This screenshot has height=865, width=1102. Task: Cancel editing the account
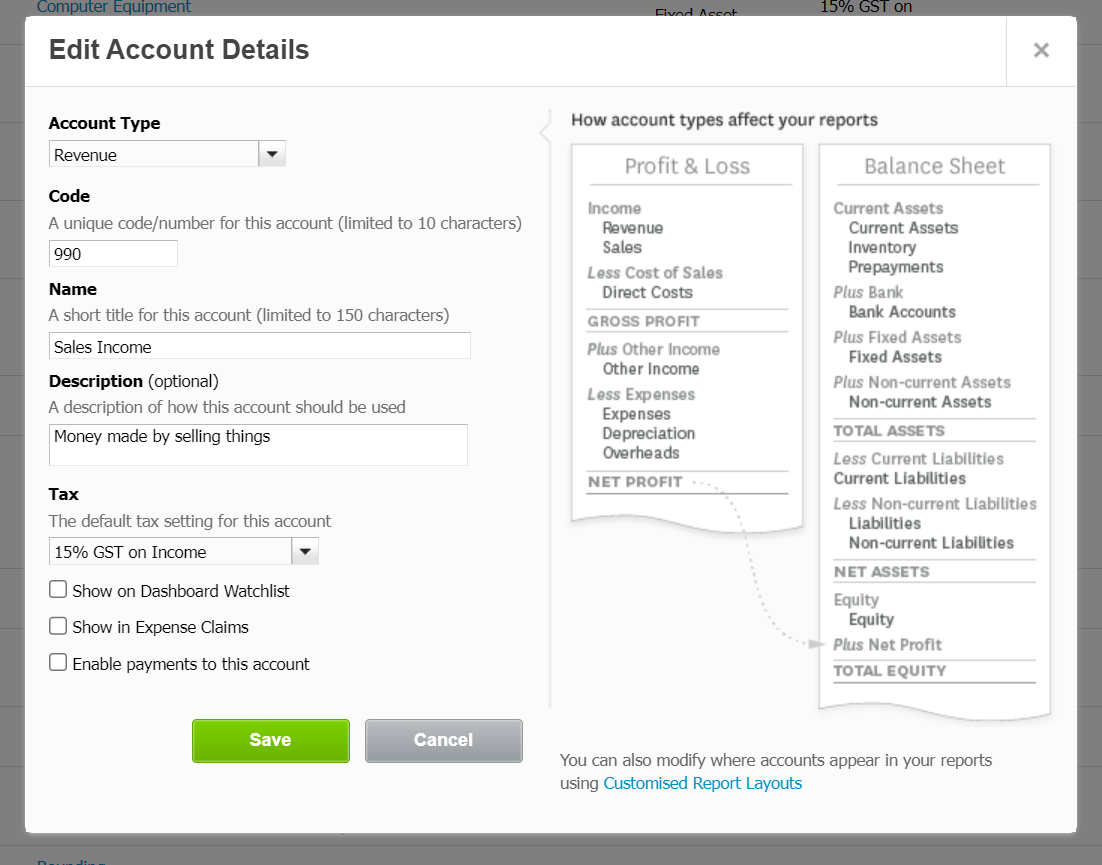coord(443,740)
